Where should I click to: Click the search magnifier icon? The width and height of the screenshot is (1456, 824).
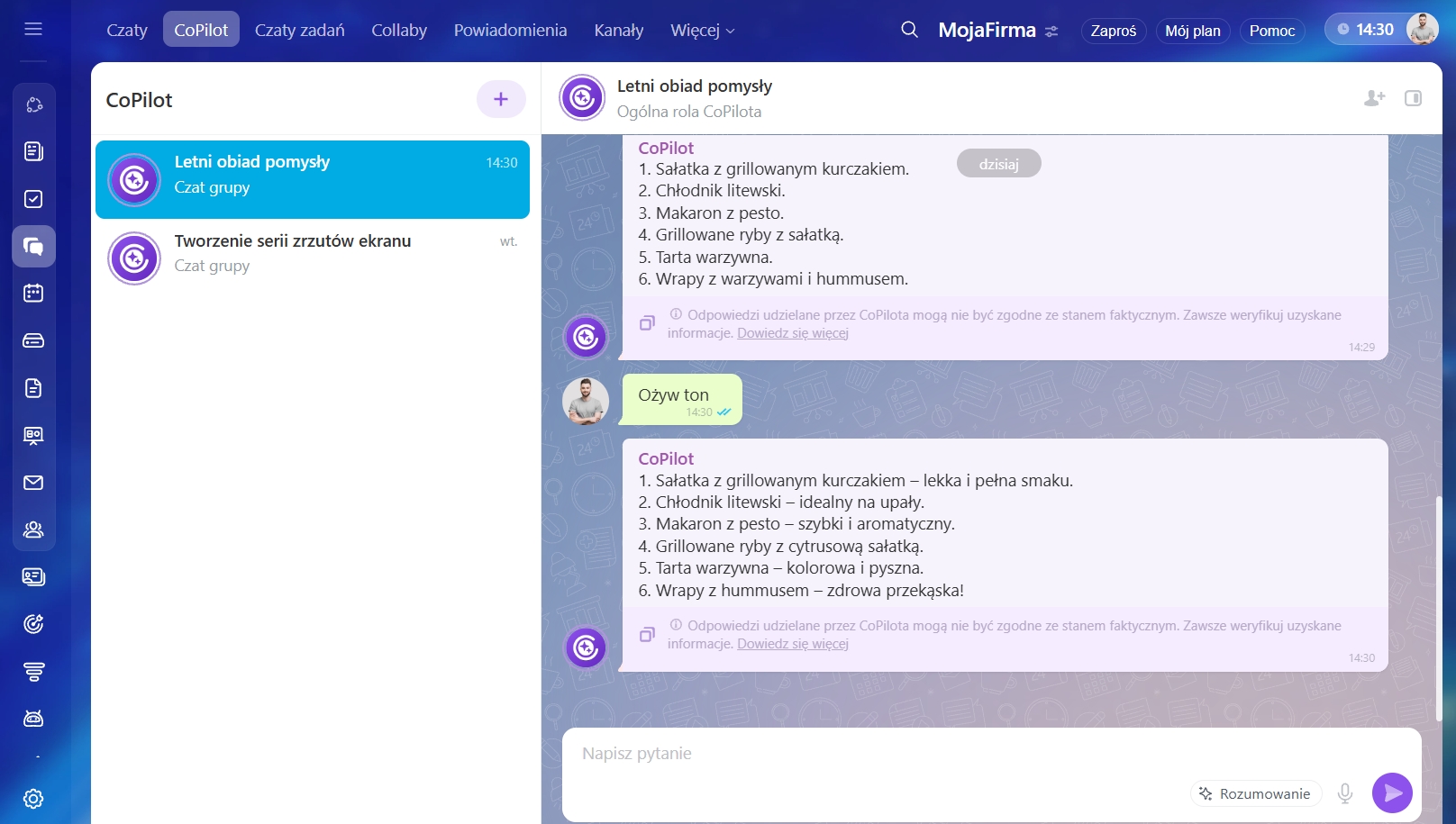point(909,30)
